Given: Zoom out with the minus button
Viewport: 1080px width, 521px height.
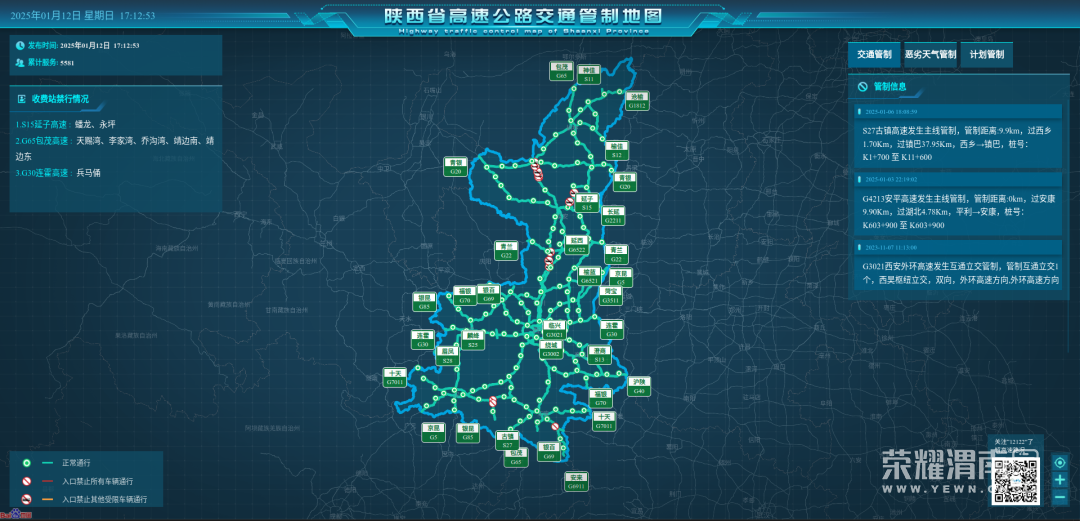Looking at the screenshot, I should tap(1059, 497).
